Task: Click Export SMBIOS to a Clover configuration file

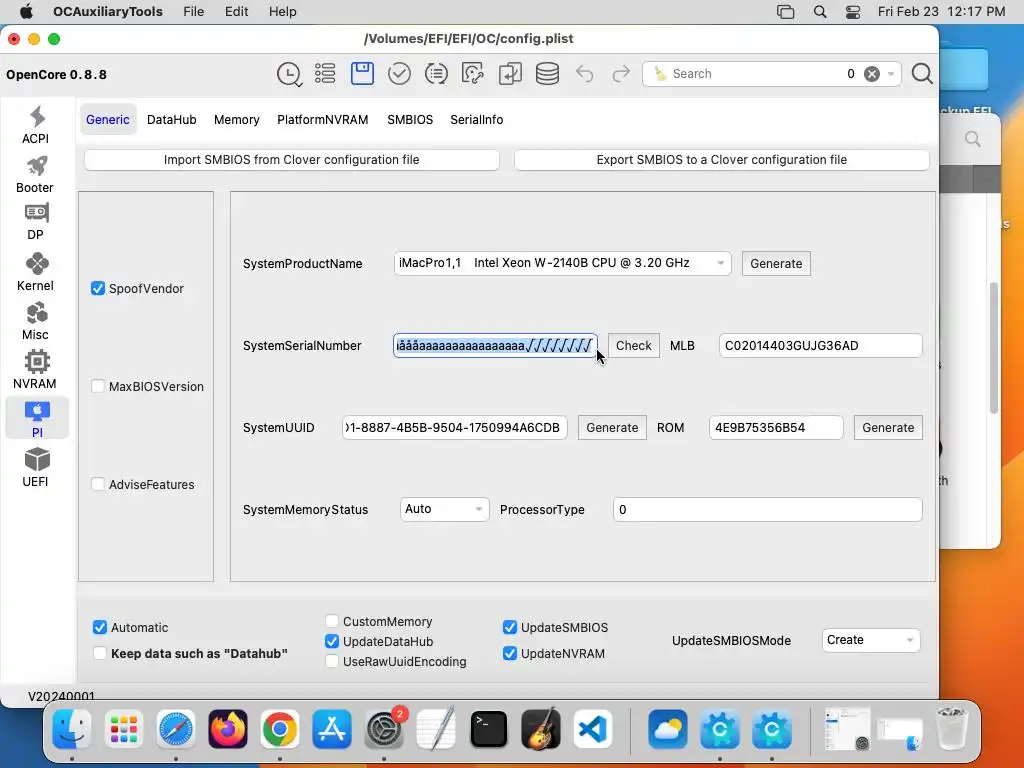Action: point(722,160)
